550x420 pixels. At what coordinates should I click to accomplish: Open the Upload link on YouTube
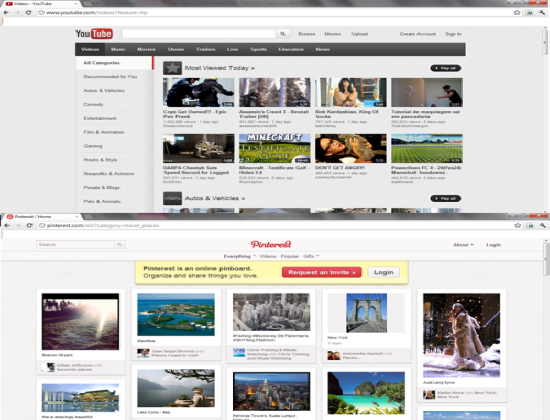tap(360, 34)
